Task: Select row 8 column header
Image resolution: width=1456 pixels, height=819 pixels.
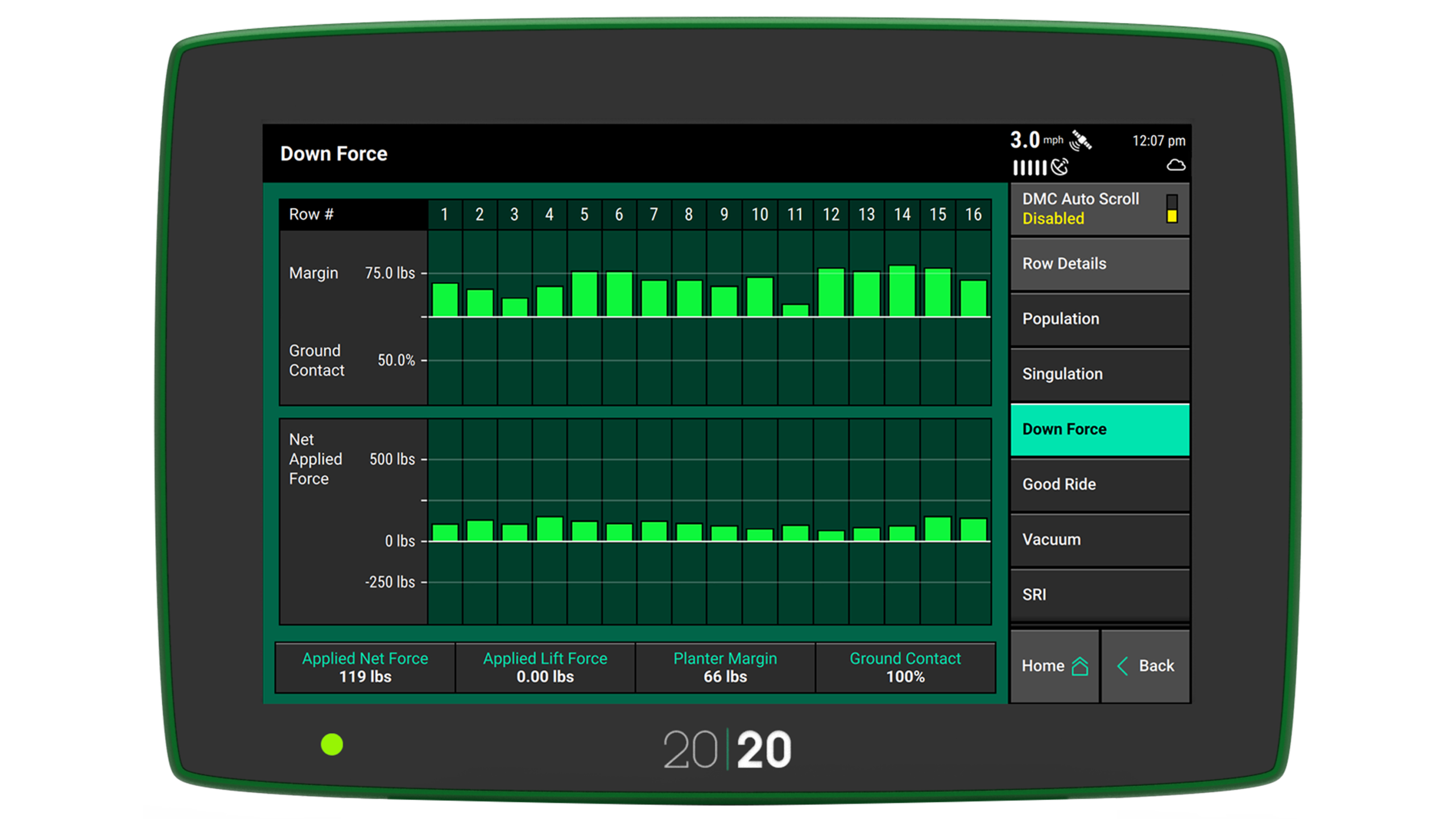Action: (689, 215)
